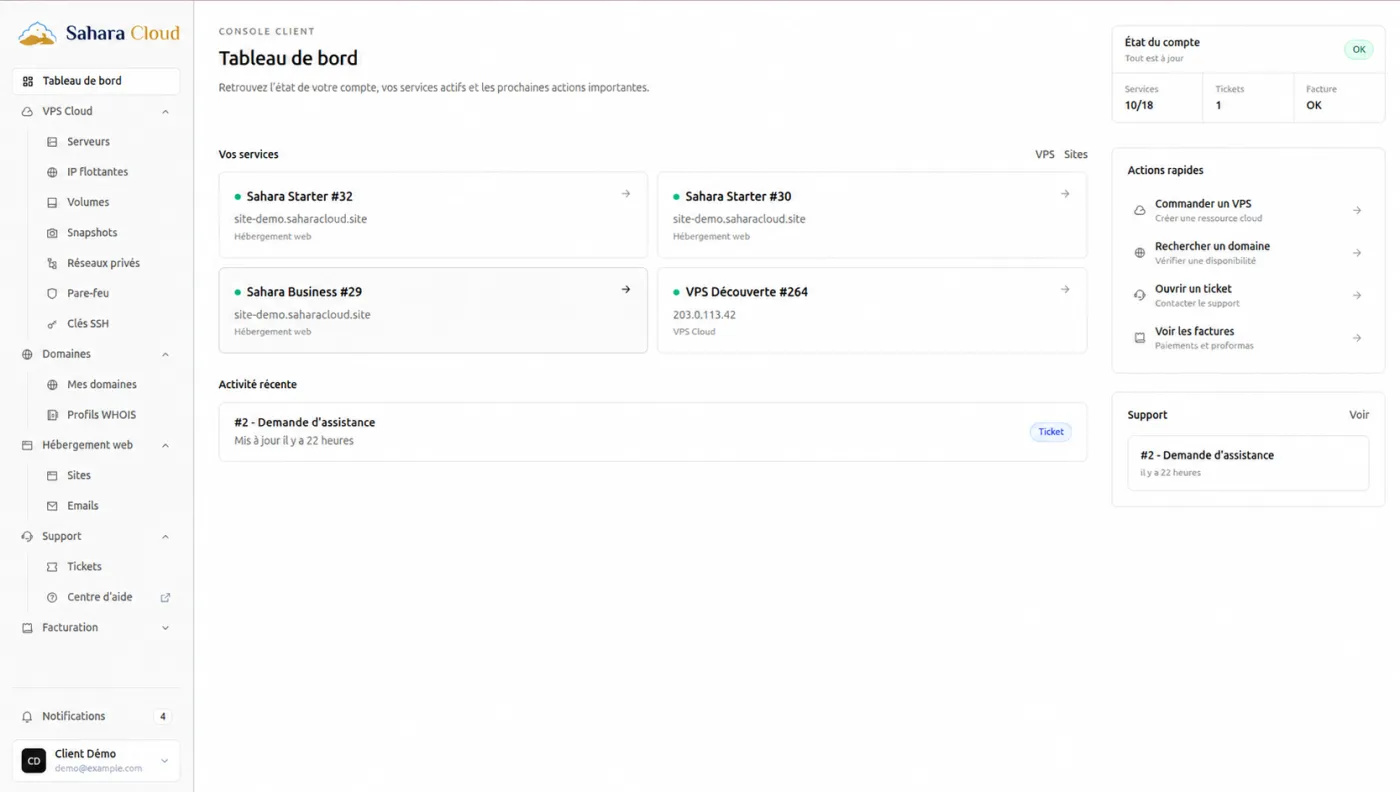Viewport: 1400px width, 792px height.
Task: Filter services by VPS
Action: (x=1045, y=155)
